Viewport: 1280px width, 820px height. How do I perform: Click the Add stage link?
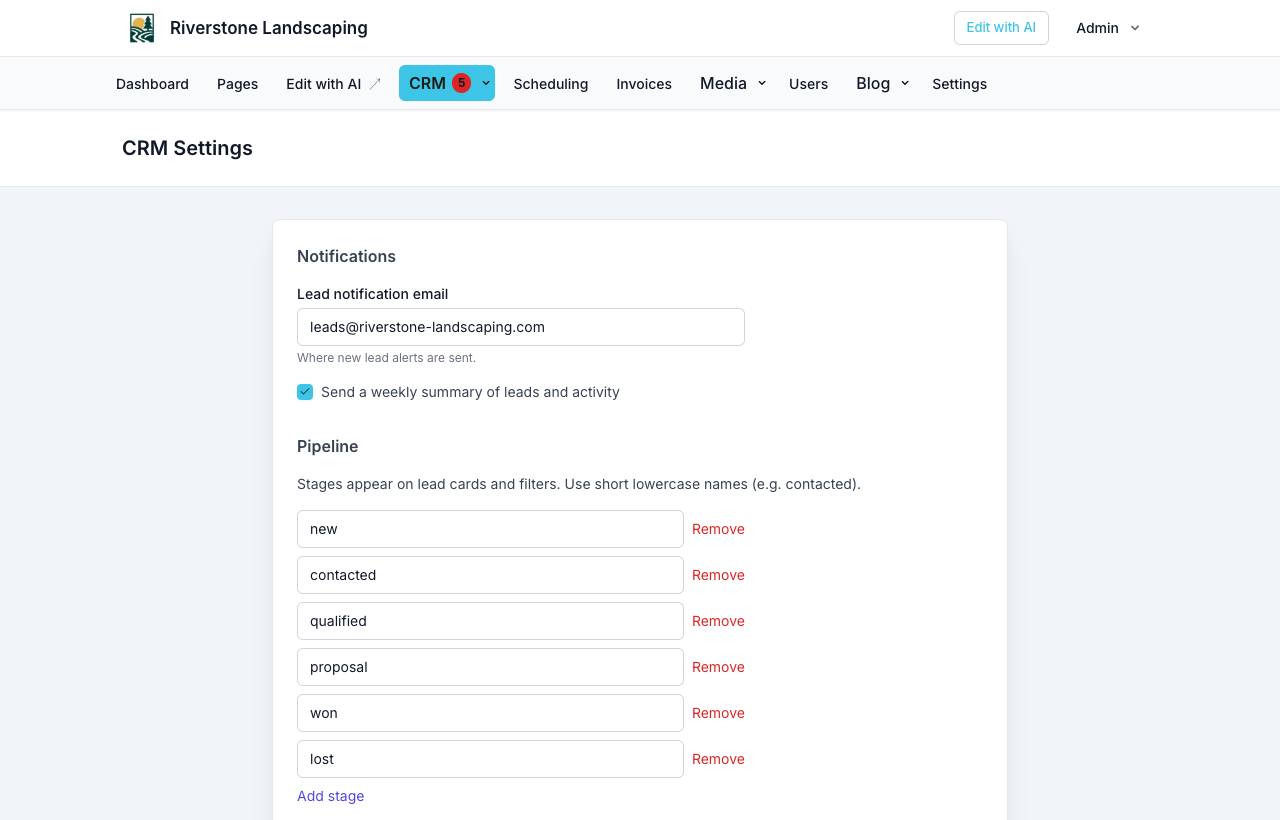pos(330,796)
